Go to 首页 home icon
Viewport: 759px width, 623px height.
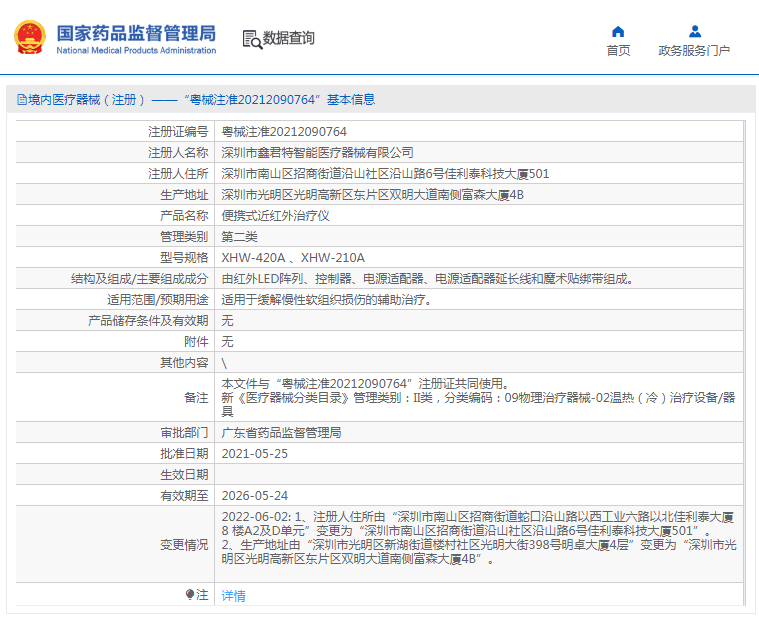[x=618, y=32]
